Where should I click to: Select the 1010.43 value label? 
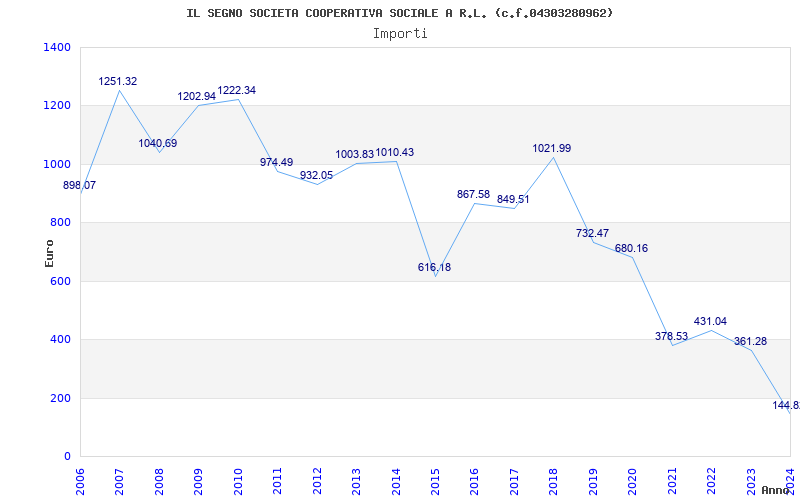coord(395,152)
